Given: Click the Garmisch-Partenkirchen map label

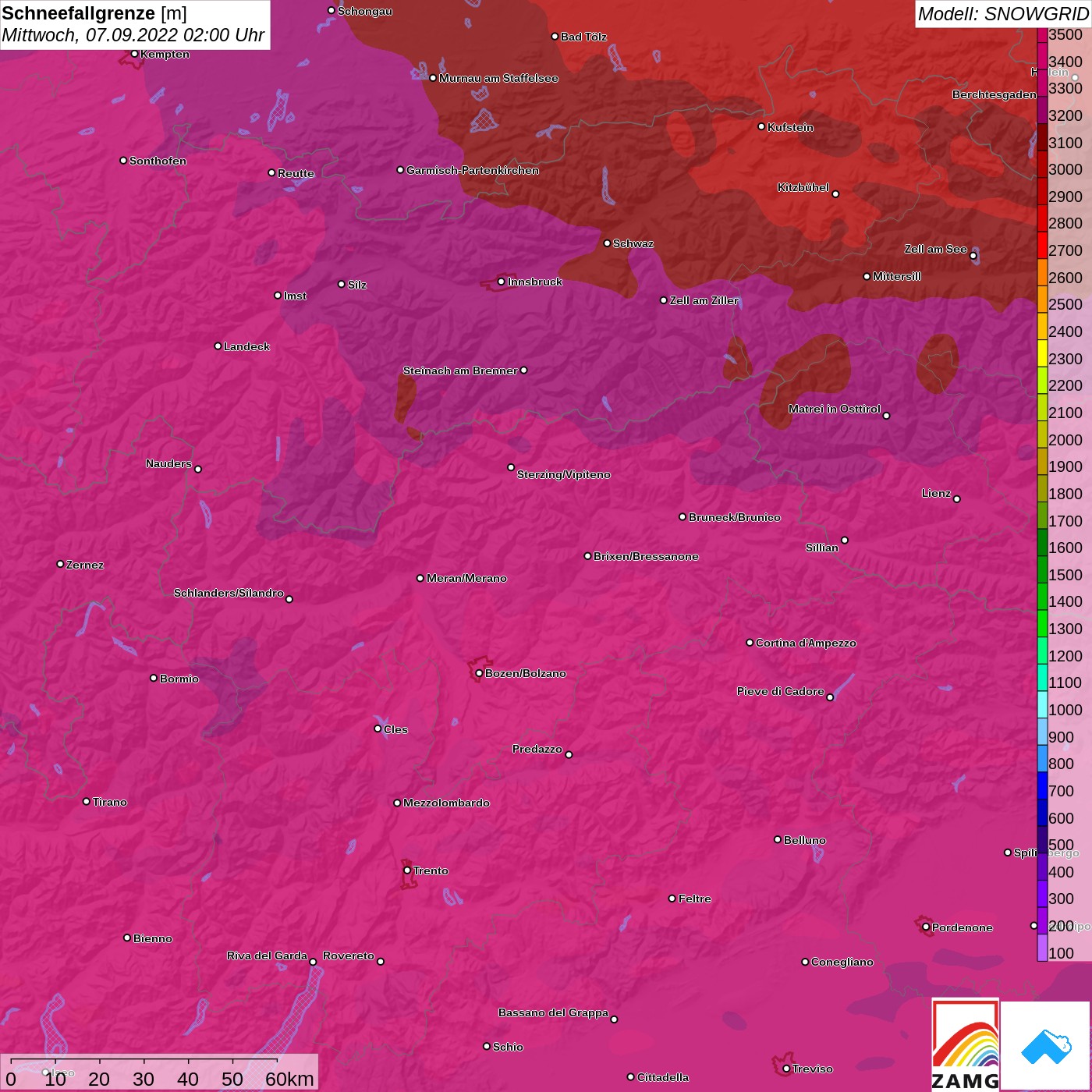Looking at the screenshot, I should pyautogui.click(x=472, y=170).
